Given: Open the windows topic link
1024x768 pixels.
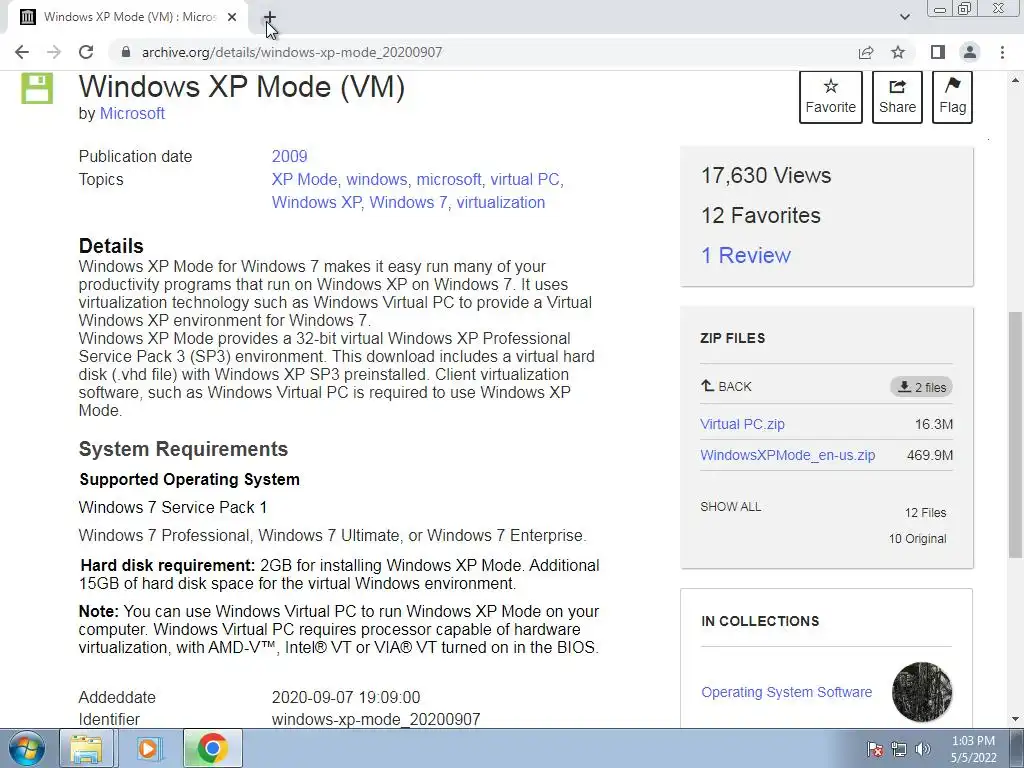Looking at the screenshot, I should click(376, 180).
